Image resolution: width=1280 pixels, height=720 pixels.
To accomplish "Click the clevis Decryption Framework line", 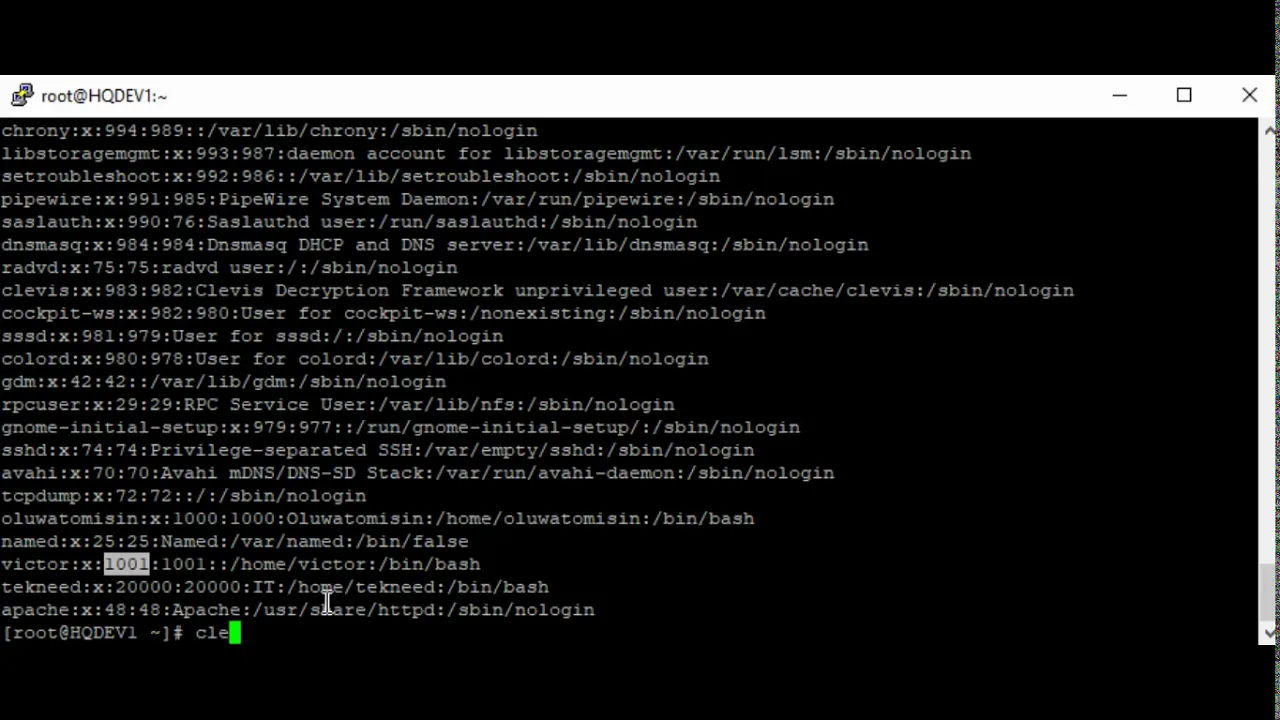I will pyautogui.click(x=538, y=291).
